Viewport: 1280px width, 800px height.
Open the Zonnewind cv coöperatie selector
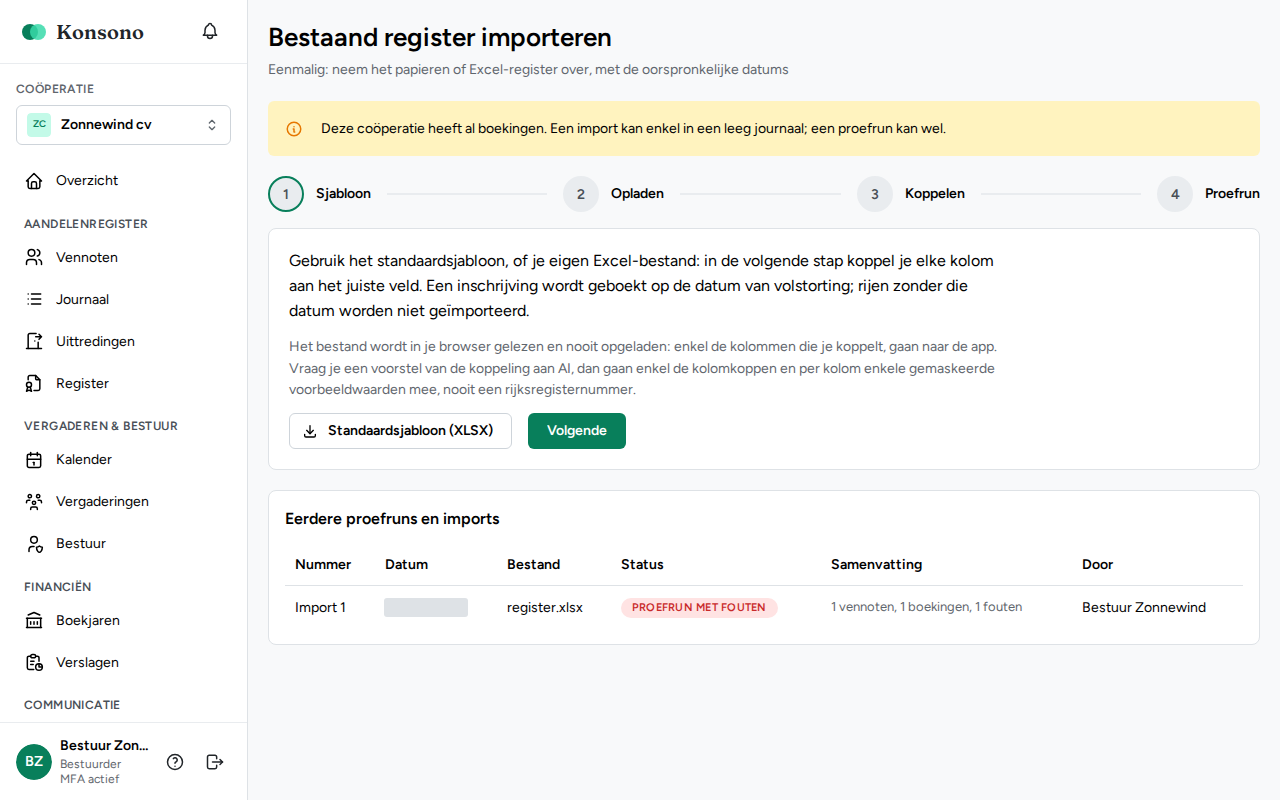pyautogui.click(x=123, y=125)
